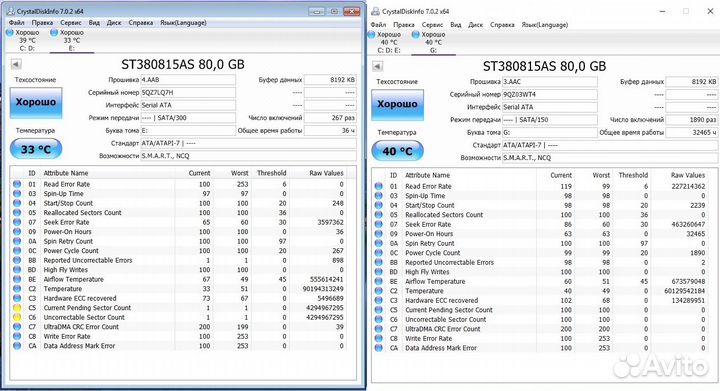
Task: Click blue status icon for Read Error Rate, left window
Action: pyautogui.click(x=17, y=184)
